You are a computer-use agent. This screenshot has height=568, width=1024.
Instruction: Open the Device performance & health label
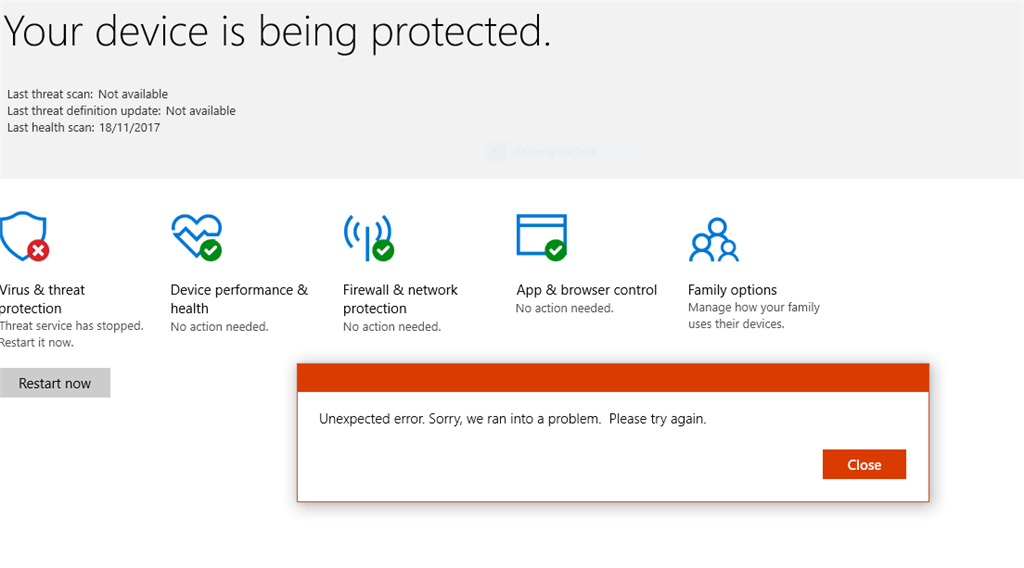coord(239,299)
